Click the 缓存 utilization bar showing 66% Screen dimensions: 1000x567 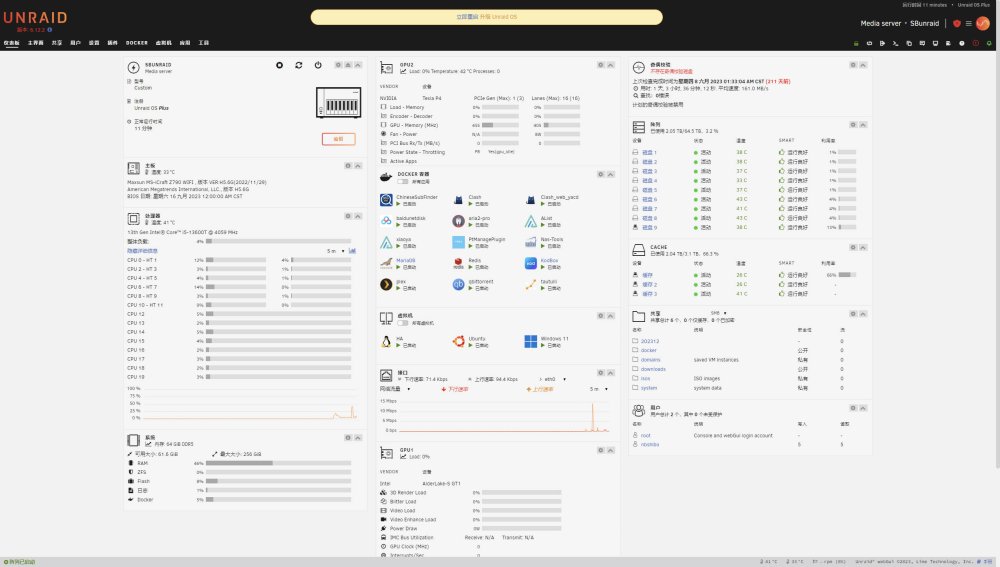click(x=847, y=275)
